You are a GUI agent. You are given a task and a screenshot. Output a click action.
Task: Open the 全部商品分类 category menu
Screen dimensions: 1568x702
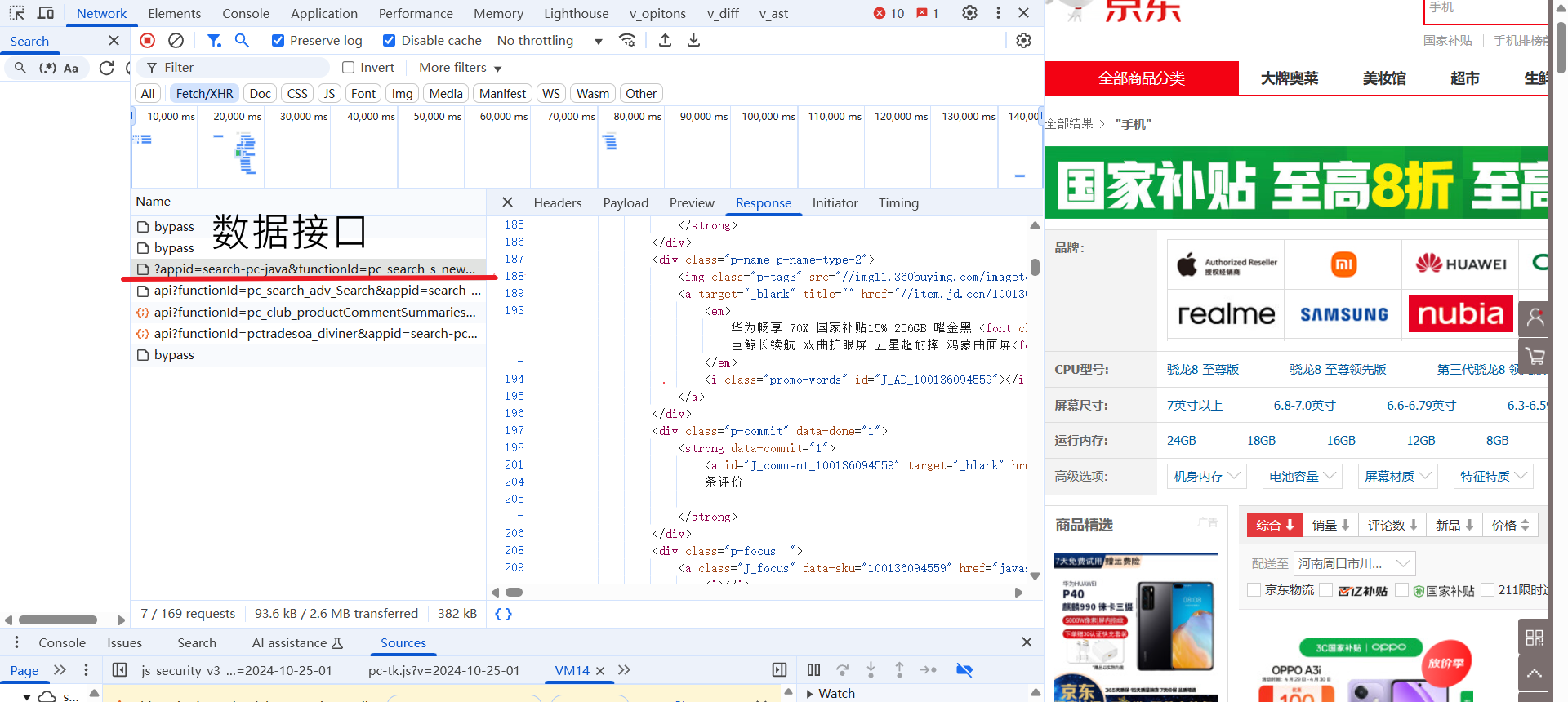(x=1142, y=78)
